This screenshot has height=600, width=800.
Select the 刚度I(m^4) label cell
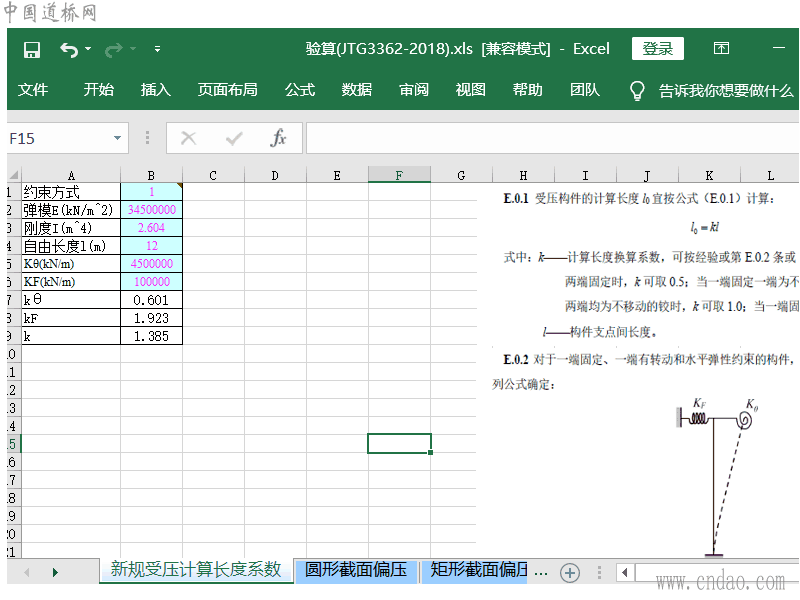coord(71,228)
